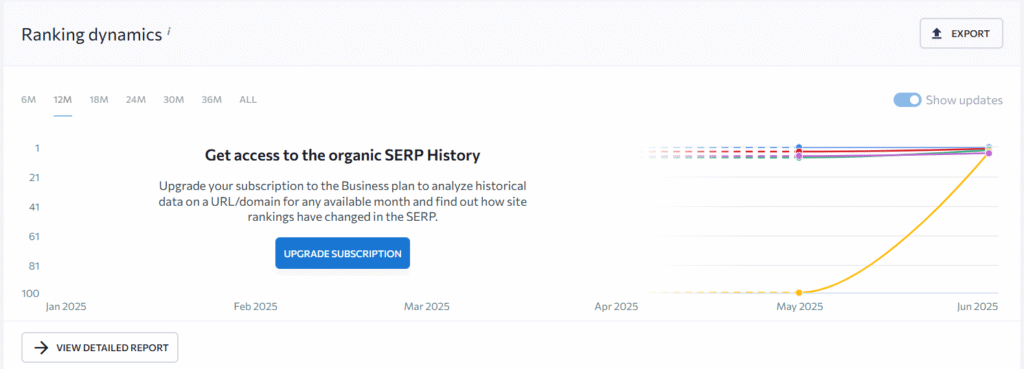Click the upload arrow icon in Export
1024x369 pixels.
click(x=936, y=33)
